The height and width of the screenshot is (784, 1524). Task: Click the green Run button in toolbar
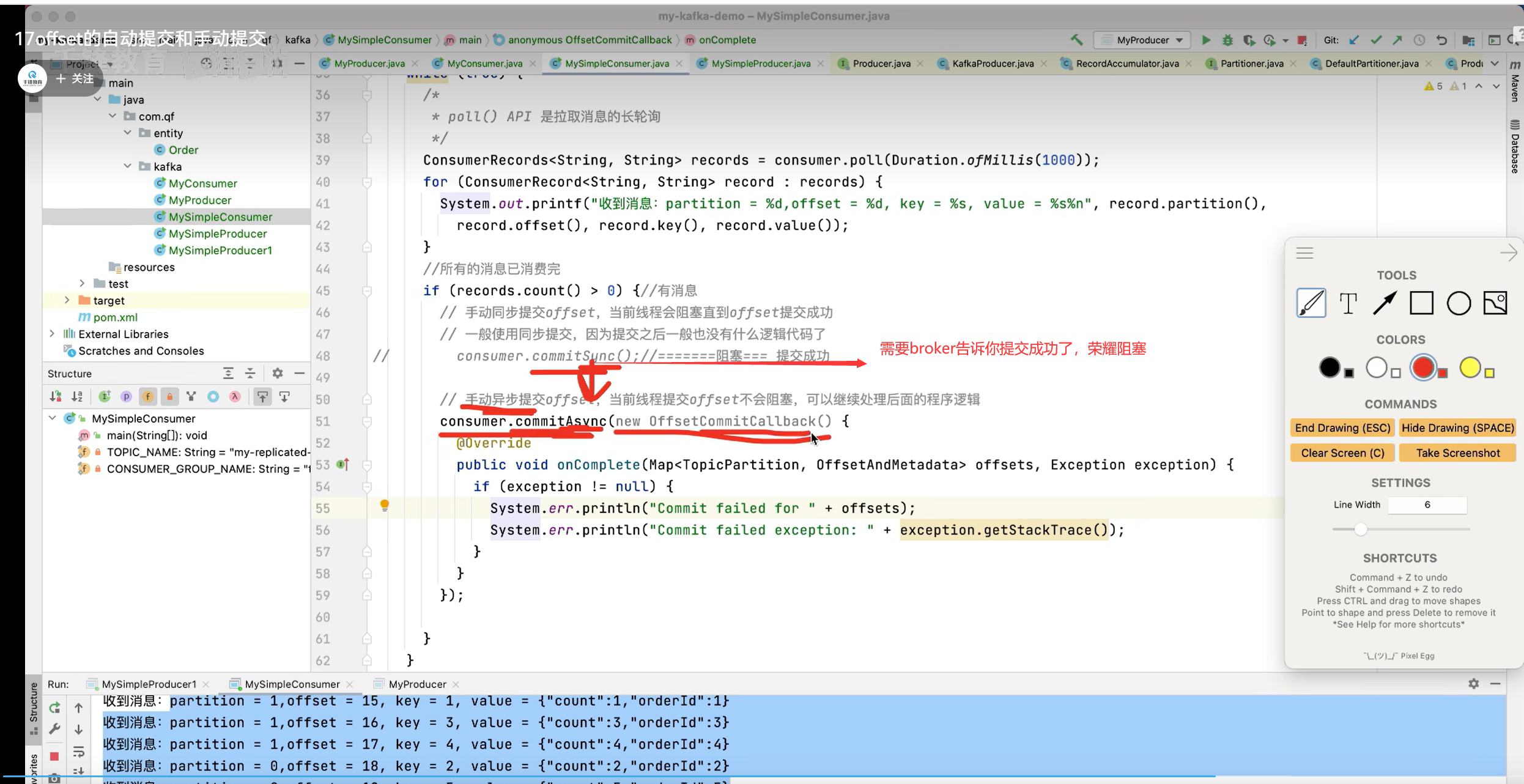pos(1205,40)
